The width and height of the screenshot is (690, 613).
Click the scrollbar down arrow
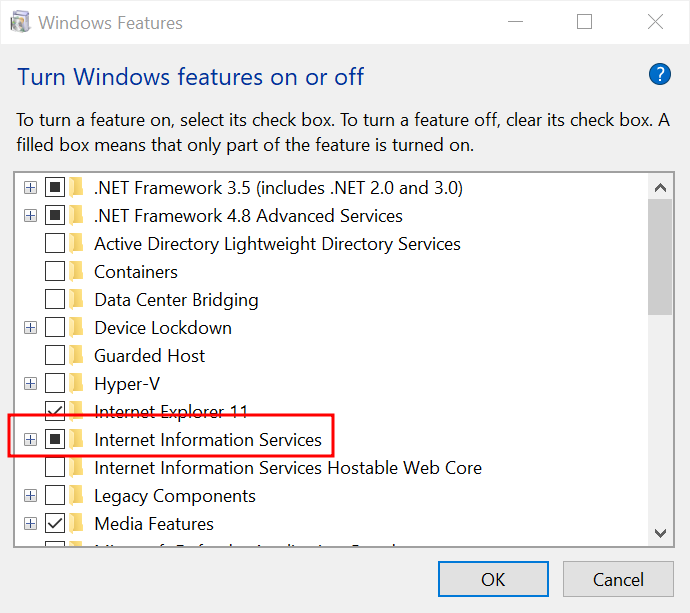(x=660, y=533)
